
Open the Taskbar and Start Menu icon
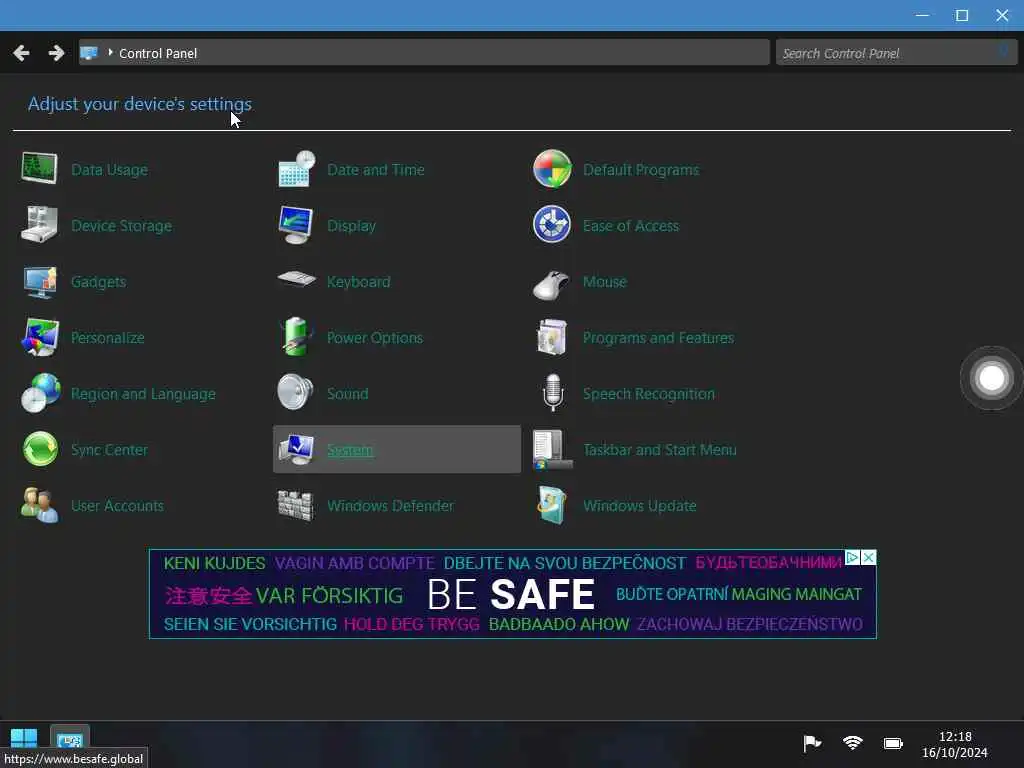tap(552, 449)
